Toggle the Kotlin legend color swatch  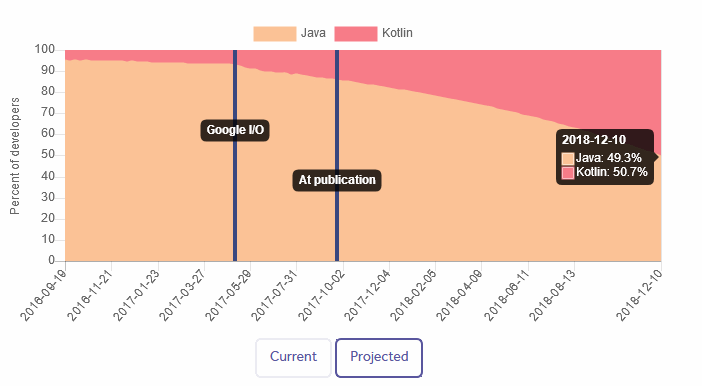pos(355,34)
